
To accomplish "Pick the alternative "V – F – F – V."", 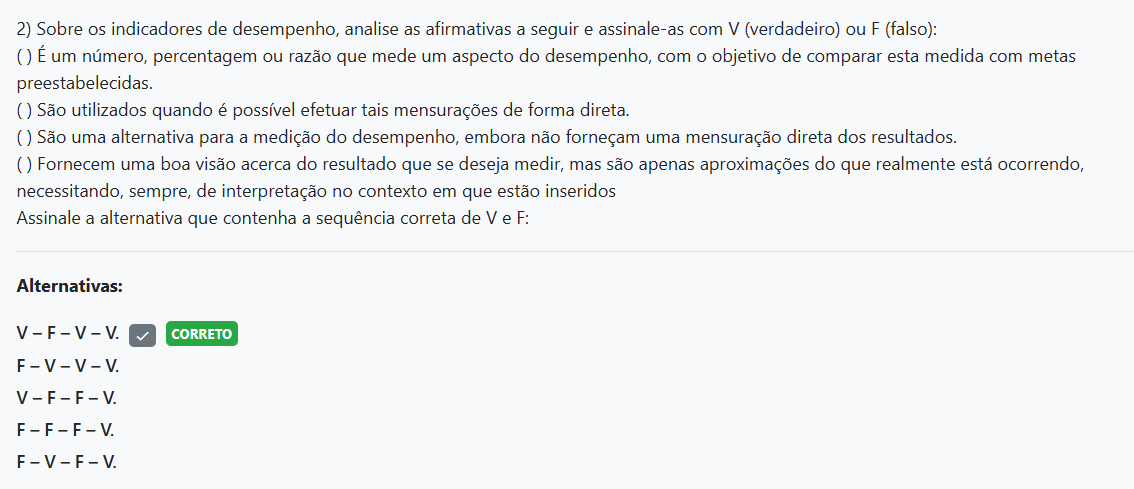I will (x=67, y=398).
